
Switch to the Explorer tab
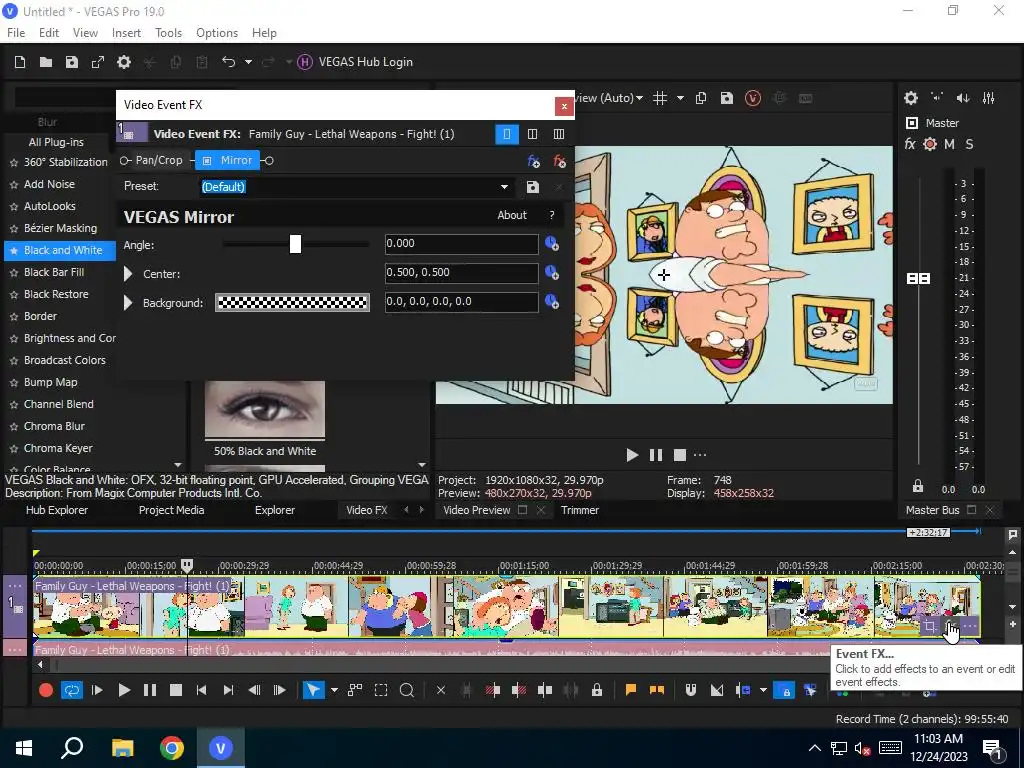(x=275, y=511)
